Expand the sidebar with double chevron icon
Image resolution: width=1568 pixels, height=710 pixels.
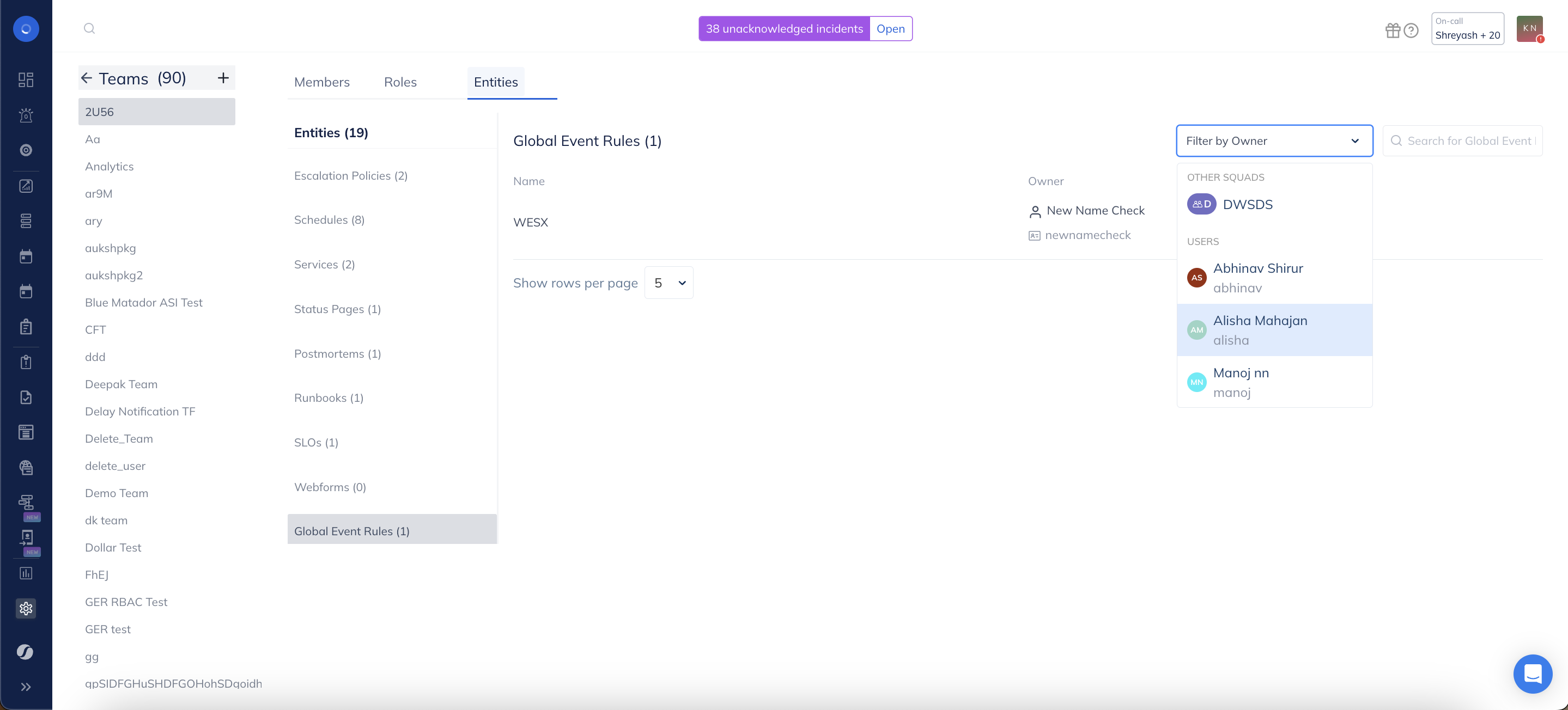[26, 686]
